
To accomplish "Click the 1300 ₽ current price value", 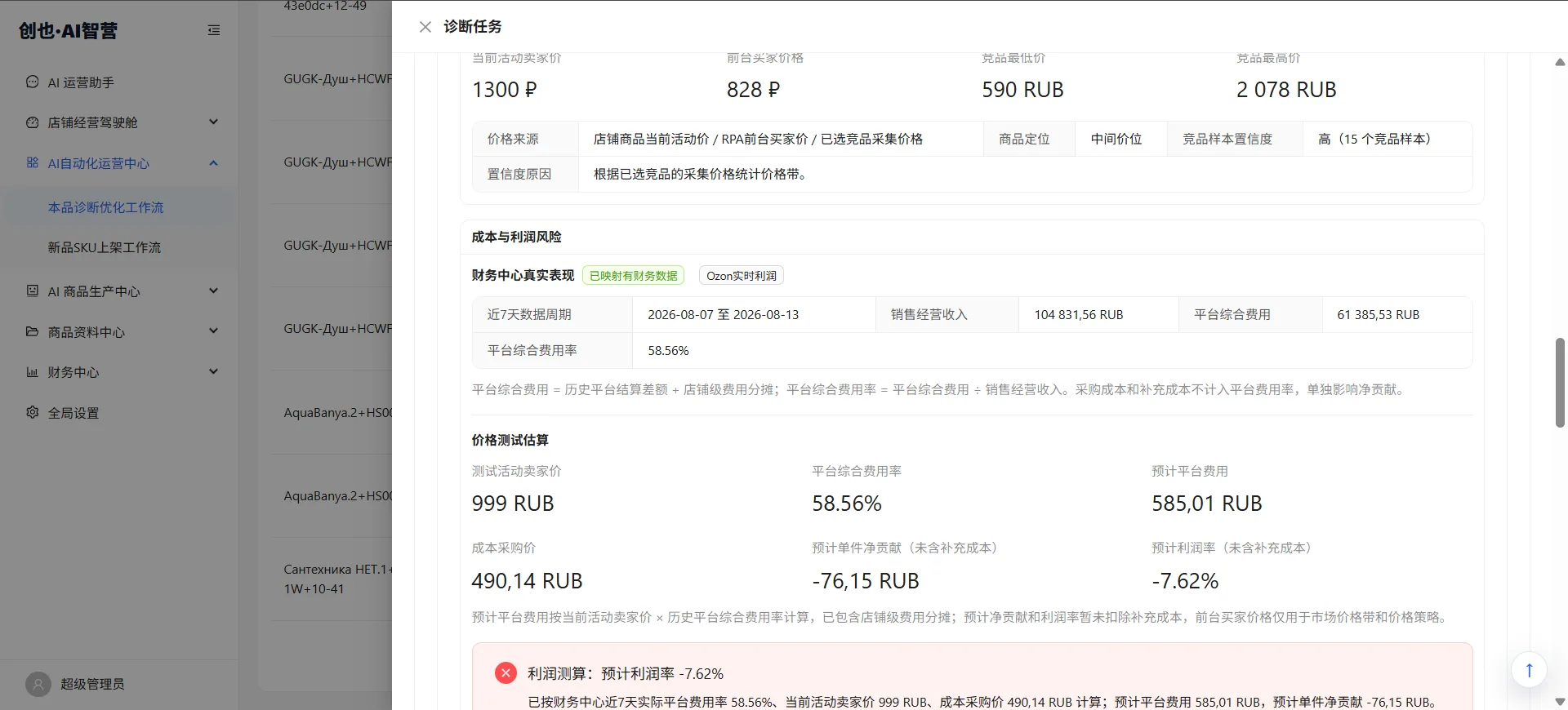I will pyautogui.click(x=505, y=90).
